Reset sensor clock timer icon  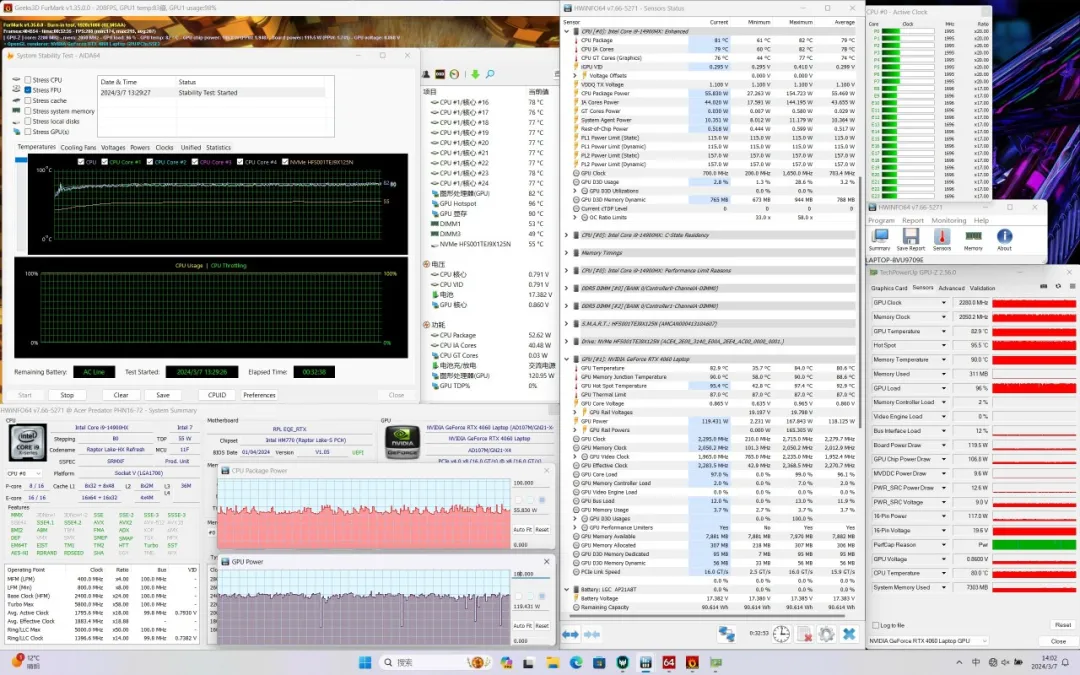coord(781,634)
